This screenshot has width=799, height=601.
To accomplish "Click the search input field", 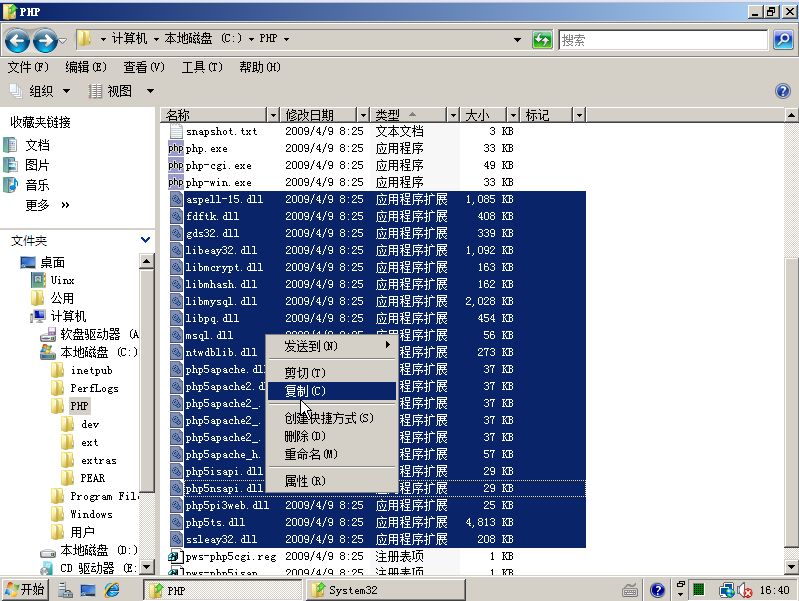I will 663,40.
